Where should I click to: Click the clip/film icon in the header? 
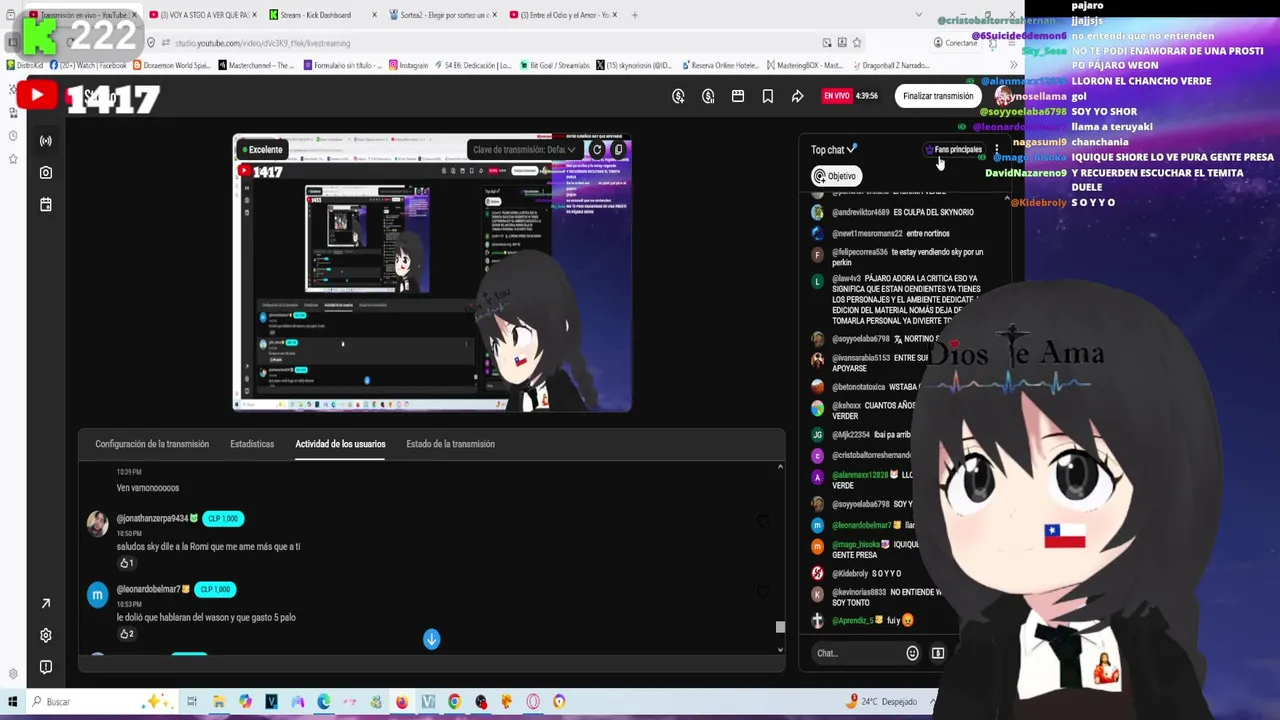(738, 96)
